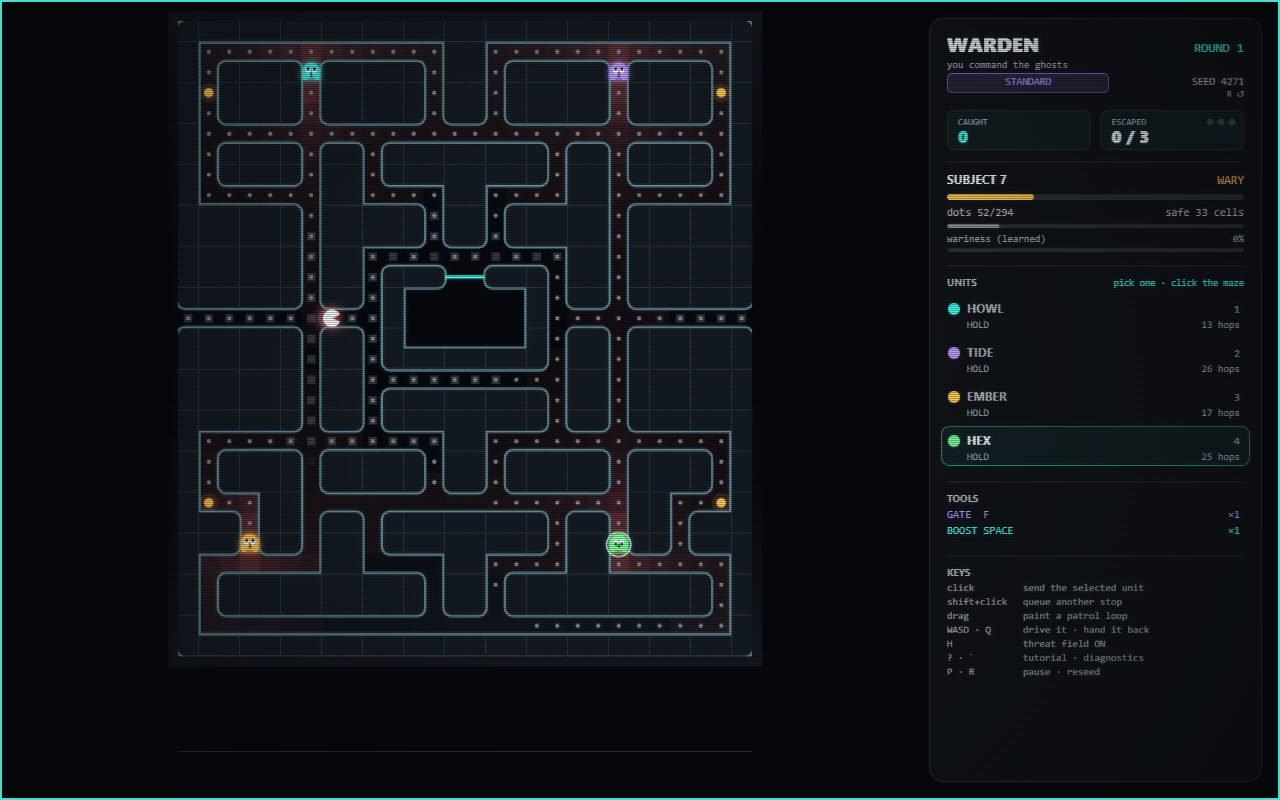Click the '17 hops' value for EMBER

(x=1220, y=413)
